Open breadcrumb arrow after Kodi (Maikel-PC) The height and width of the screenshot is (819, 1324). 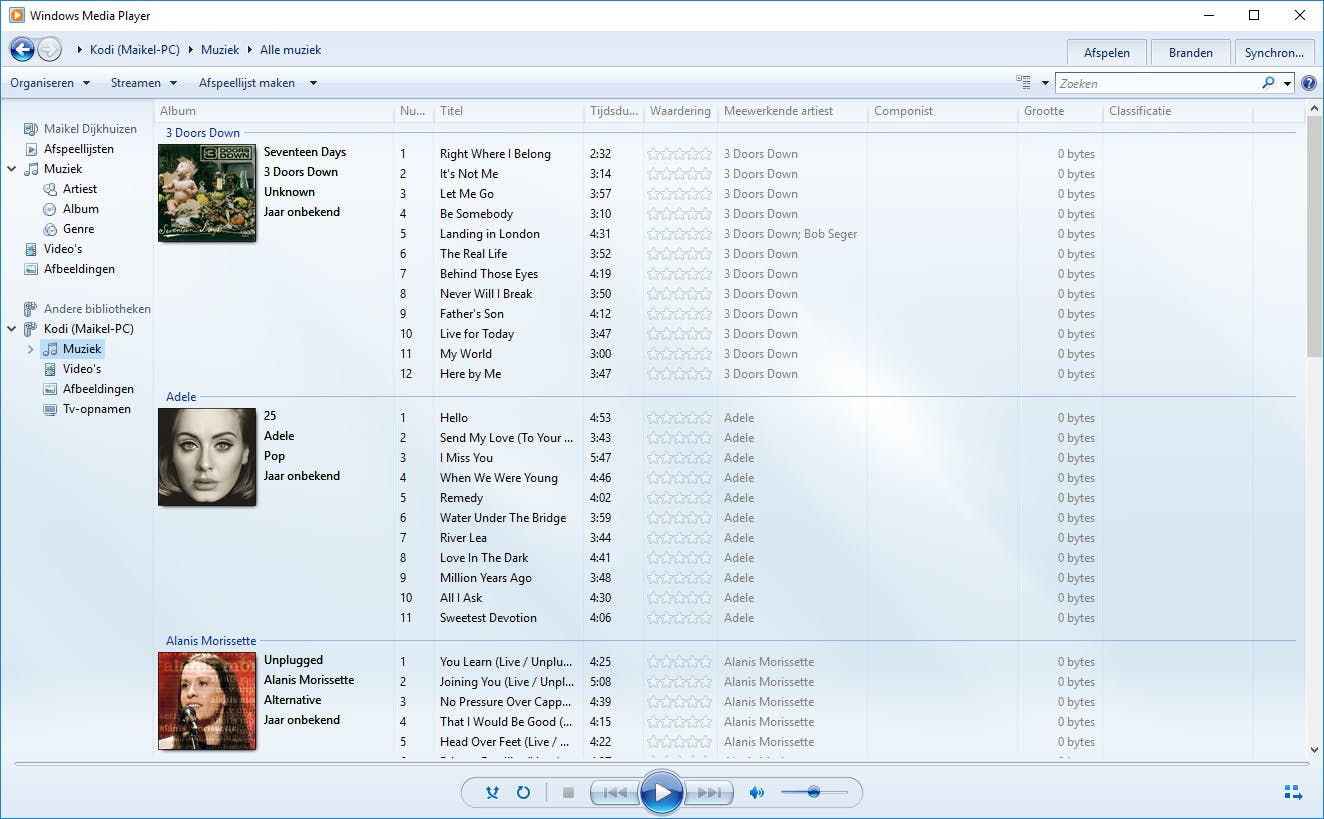(190, 50)
